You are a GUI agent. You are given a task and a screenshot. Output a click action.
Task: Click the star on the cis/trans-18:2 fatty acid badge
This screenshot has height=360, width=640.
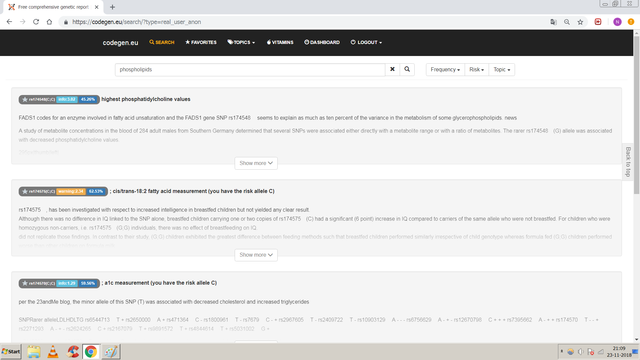click(24, 191)
